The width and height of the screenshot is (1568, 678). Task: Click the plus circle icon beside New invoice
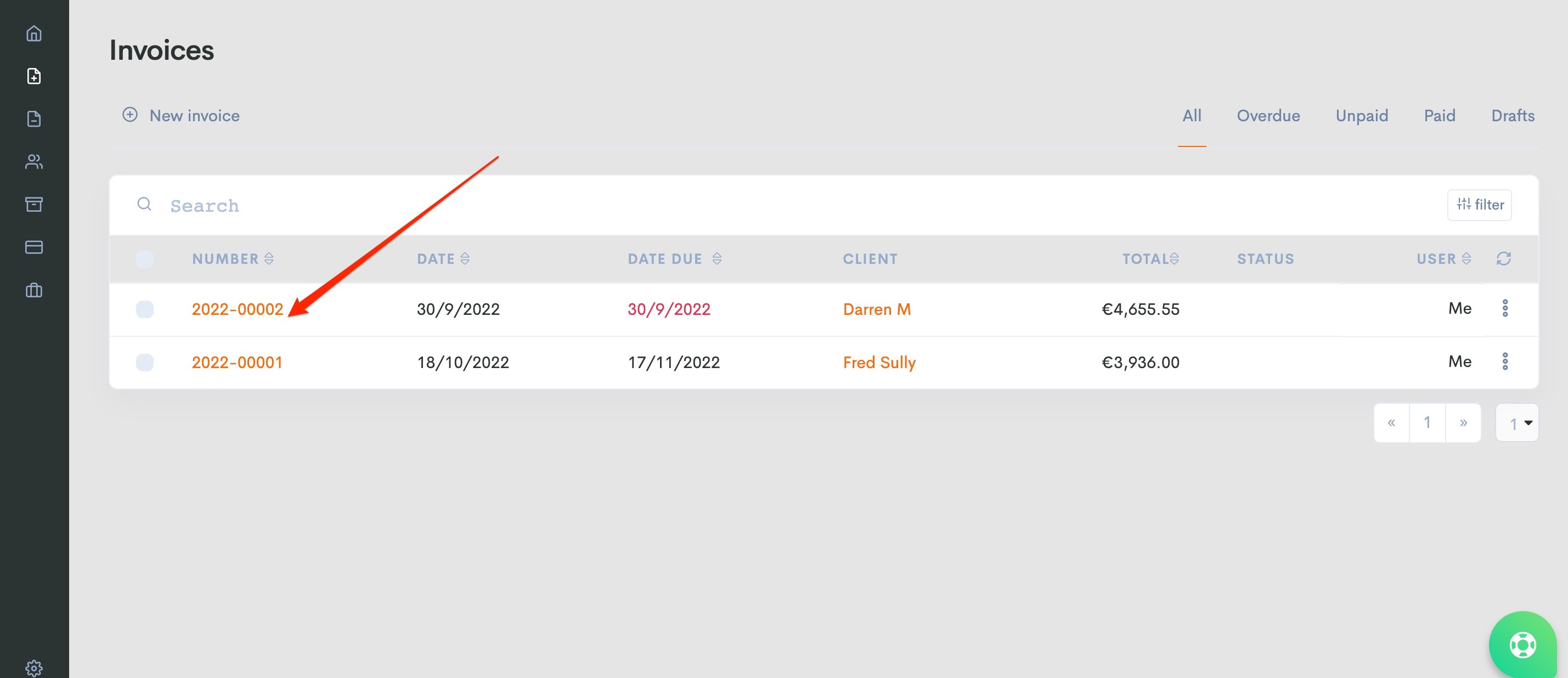tap(129, 115)
